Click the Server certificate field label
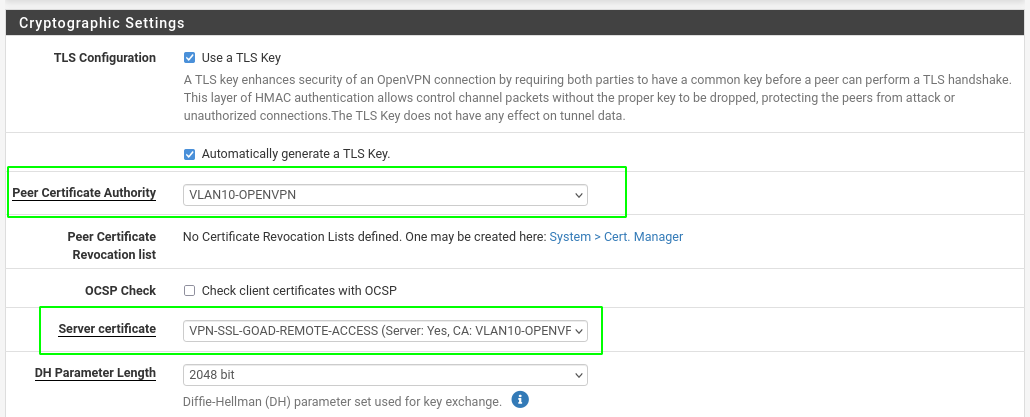 [107, 328]
